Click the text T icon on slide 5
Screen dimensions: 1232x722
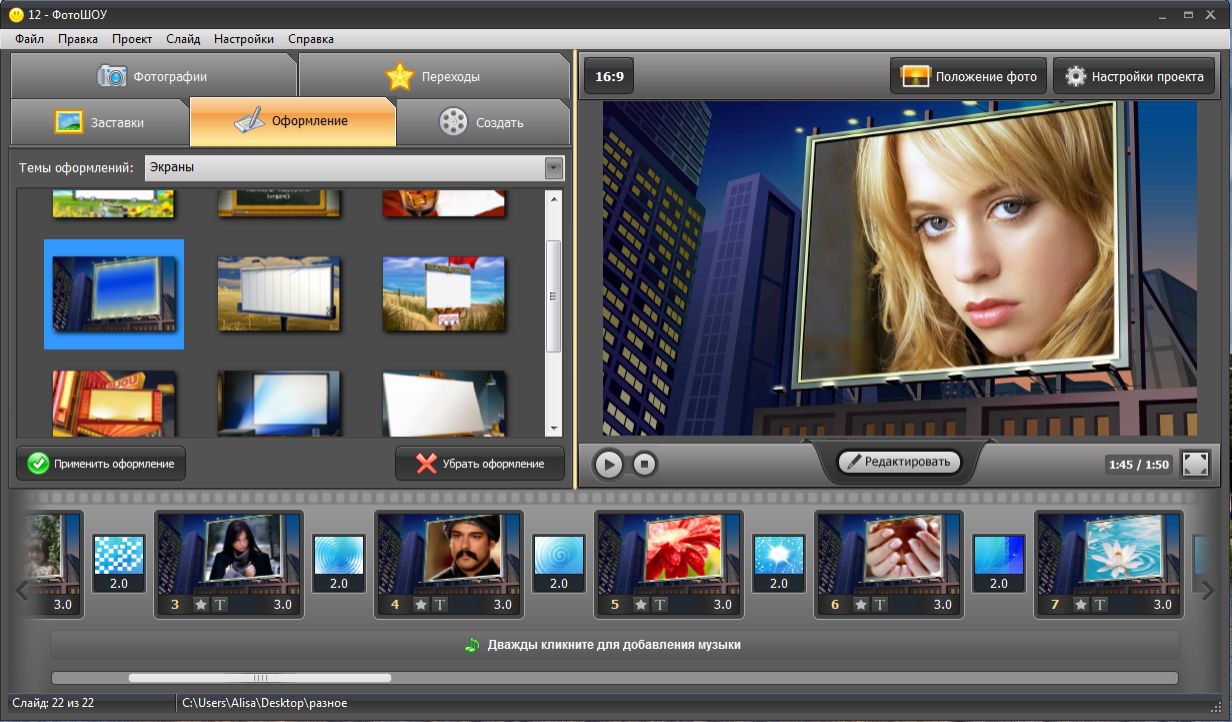pos(660,604)
